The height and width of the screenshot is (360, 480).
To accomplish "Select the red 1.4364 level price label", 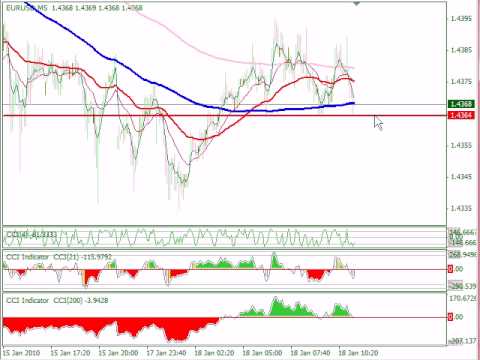I will [x=461, y=115].
